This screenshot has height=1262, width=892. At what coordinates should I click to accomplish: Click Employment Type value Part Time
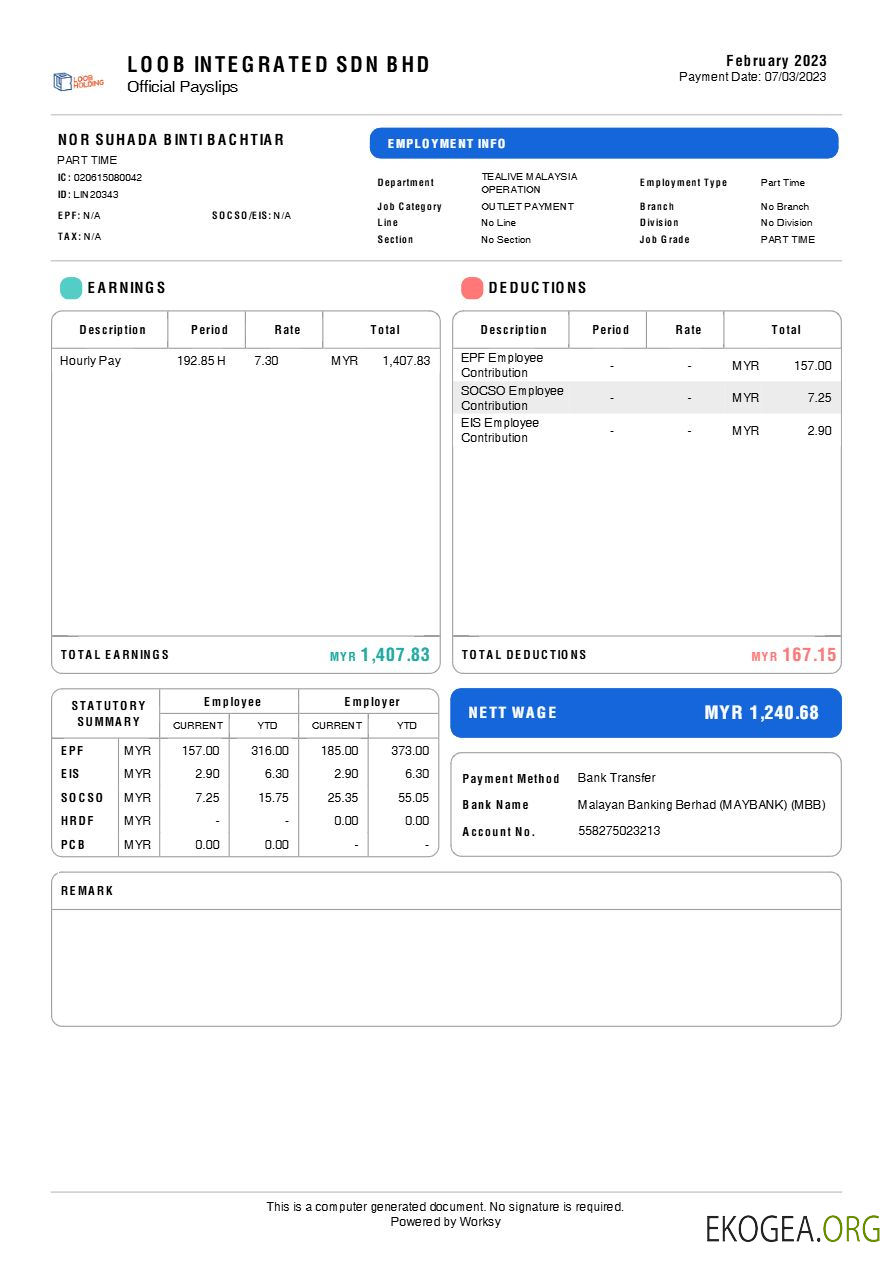[x=783, y=183]
